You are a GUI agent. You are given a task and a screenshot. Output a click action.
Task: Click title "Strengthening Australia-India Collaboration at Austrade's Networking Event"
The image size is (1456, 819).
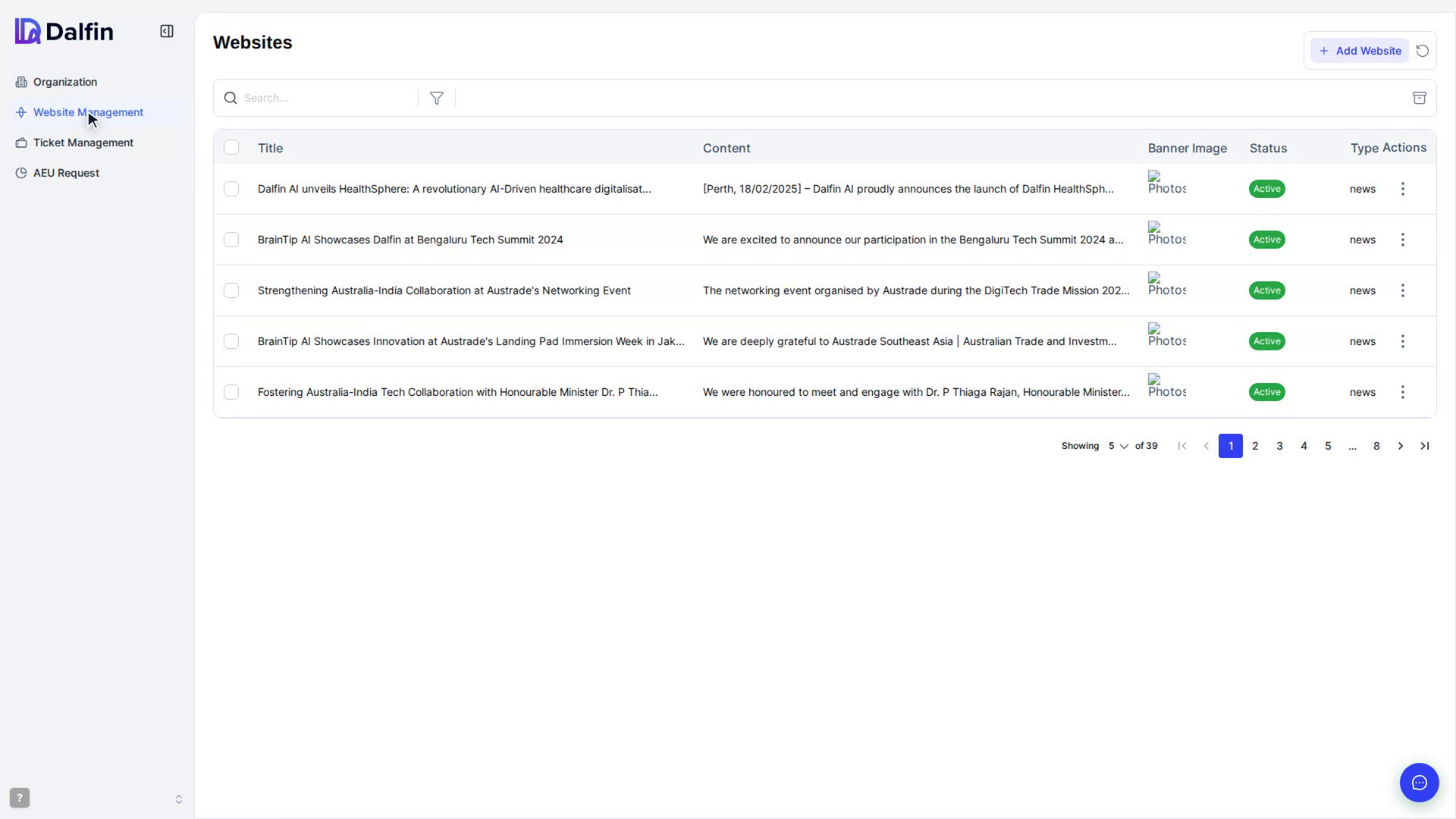coord(444,290)
